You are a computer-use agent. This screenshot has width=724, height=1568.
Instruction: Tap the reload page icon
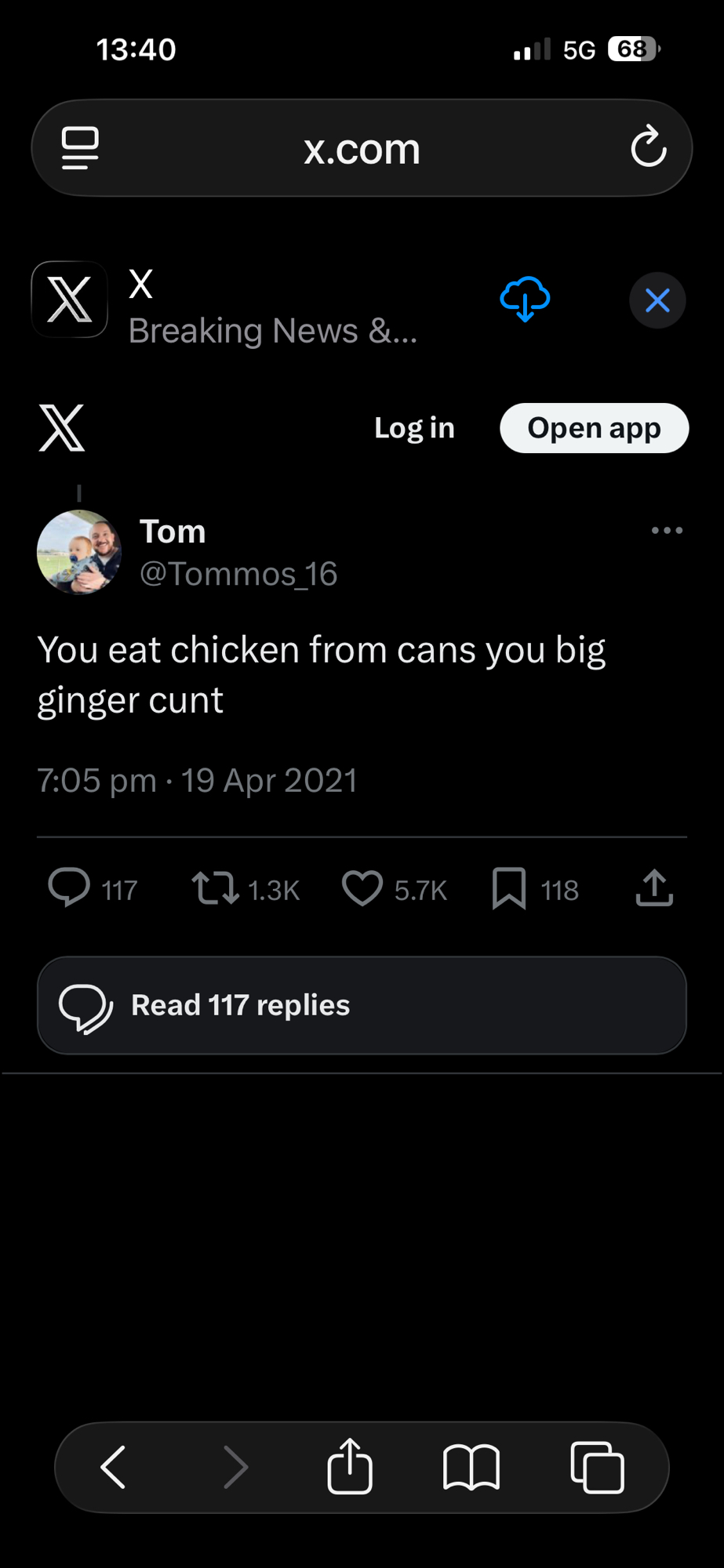(x=649, y=147)
